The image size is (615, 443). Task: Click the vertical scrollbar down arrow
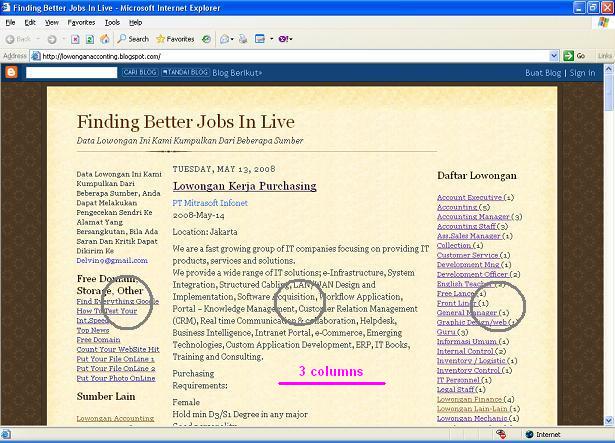(x=609, y=420)
